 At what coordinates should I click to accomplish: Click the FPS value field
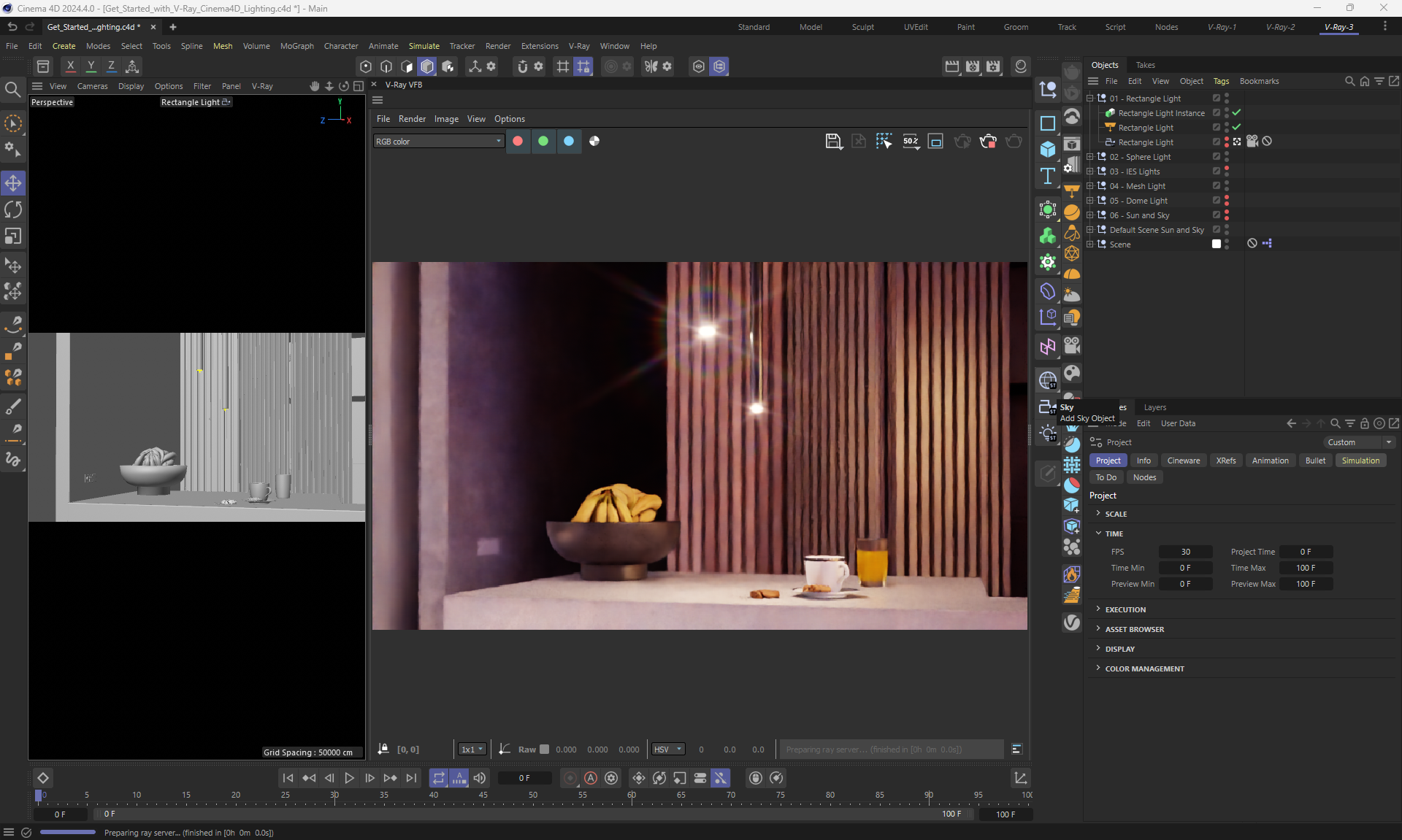point(1185,552)
